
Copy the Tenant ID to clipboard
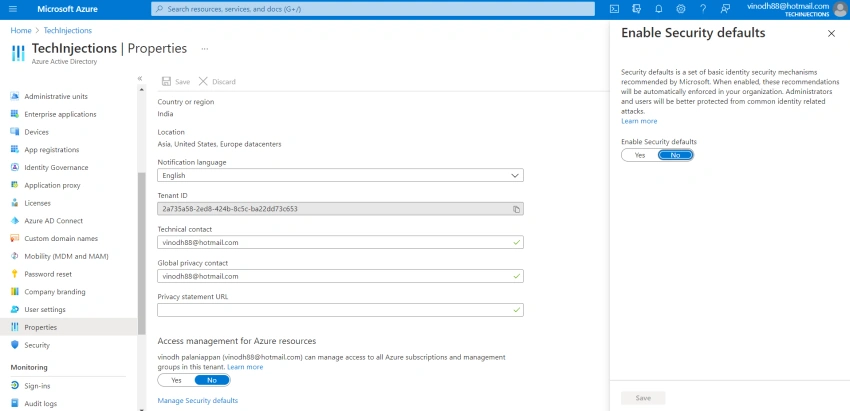click(516, 209)
